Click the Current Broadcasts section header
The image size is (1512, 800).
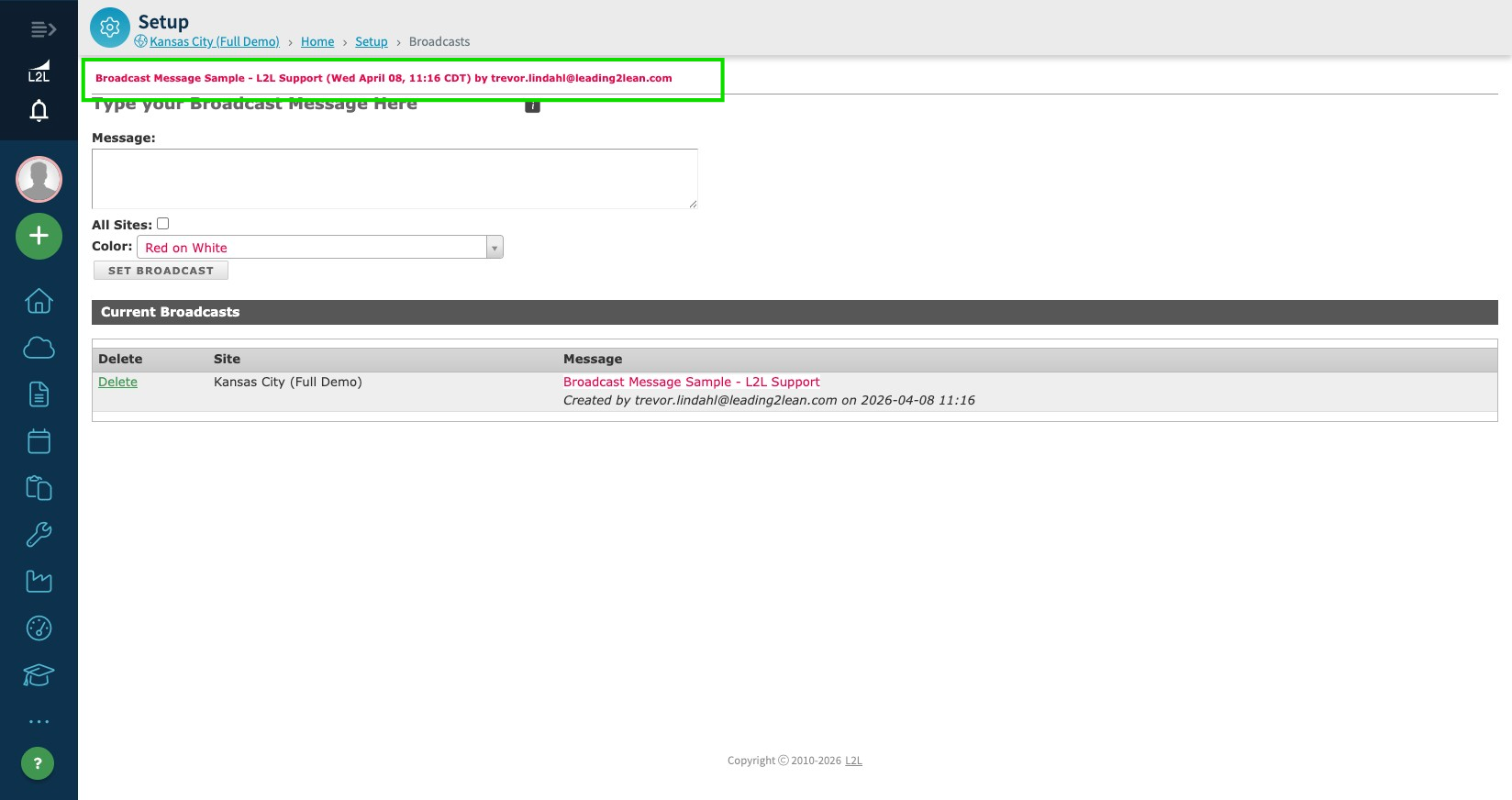click(x=795, y=312)
